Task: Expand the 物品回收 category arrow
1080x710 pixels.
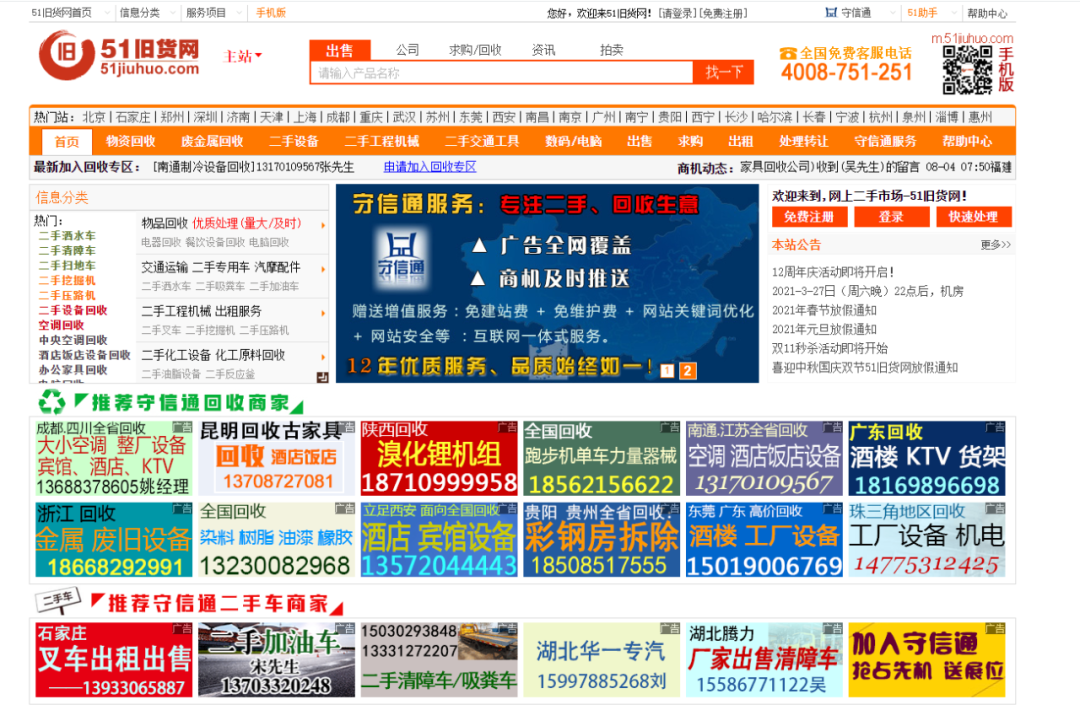Action: tap(323, 225)
